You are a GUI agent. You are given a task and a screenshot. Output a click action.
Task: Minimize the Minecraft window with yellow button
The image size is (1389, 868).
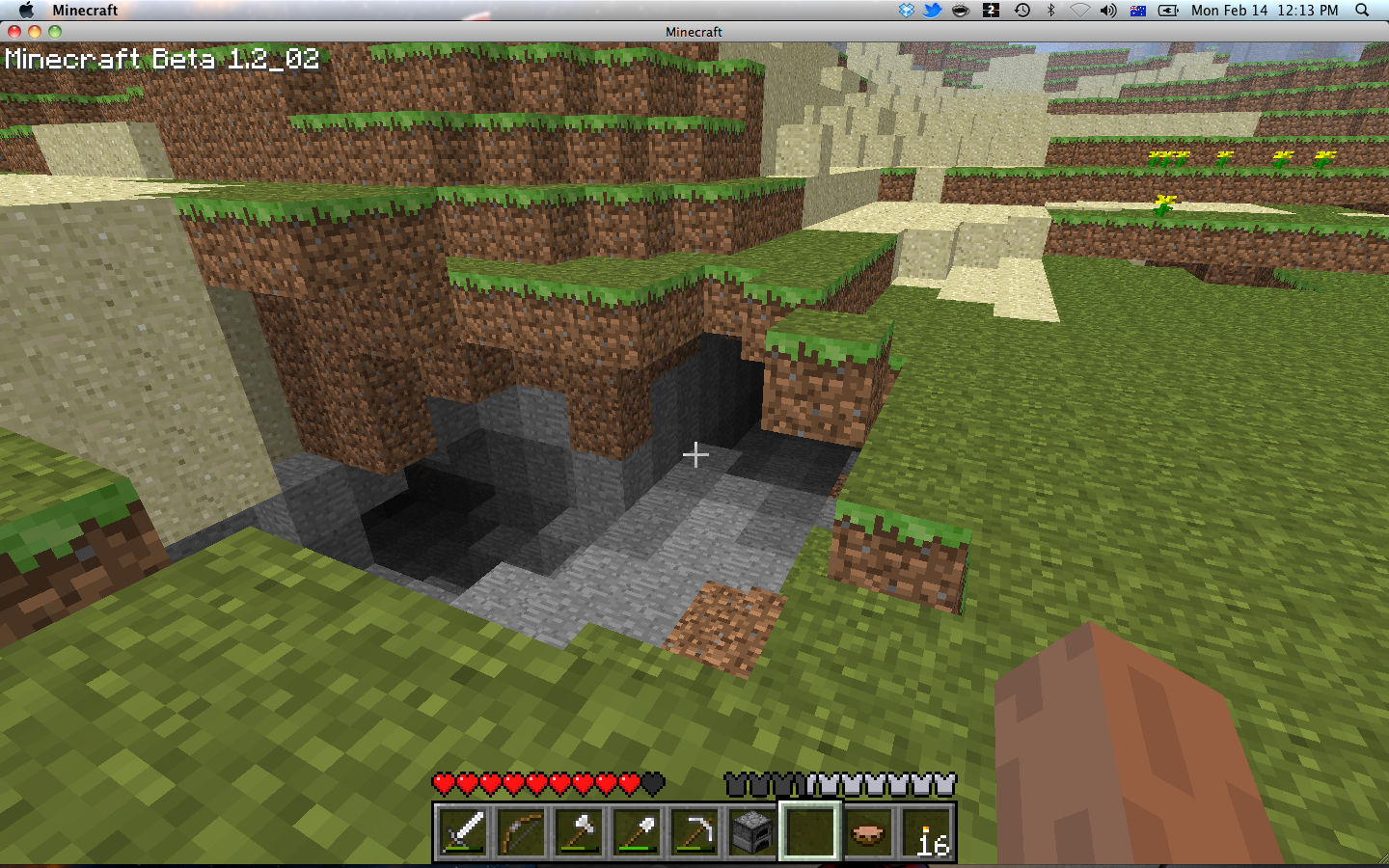pyautogui.click(x=35, y=31)
